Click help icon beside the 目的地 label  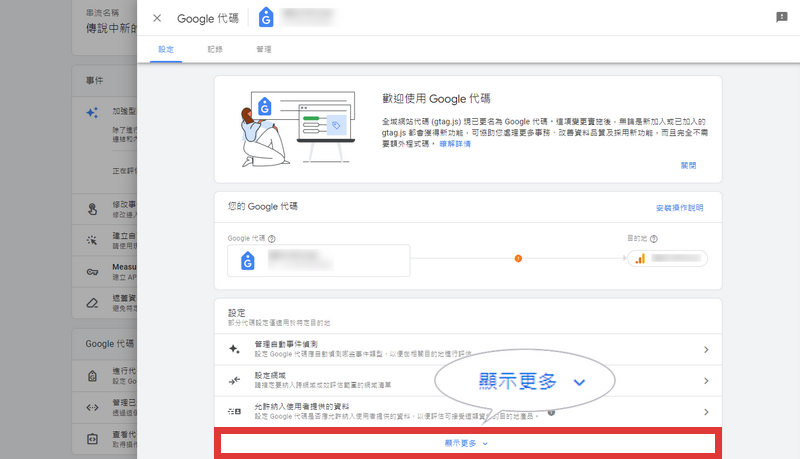pyautogui.click(x=654, y=239)
